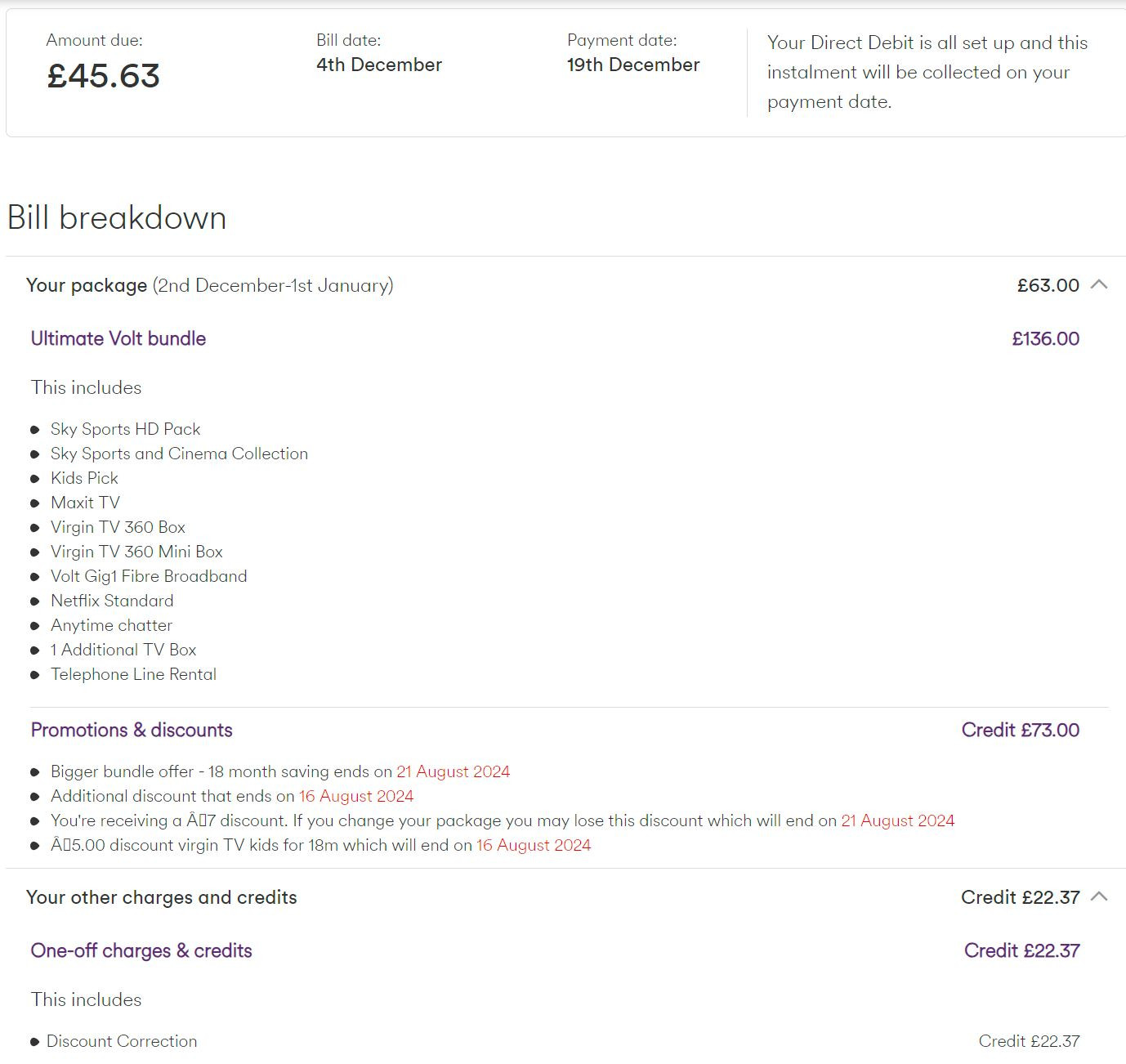Image resolution: width=1126 pixels, height=1064 pixels.
Task: Click the Sky Sports HD Pack item
Action: point(125,429)
